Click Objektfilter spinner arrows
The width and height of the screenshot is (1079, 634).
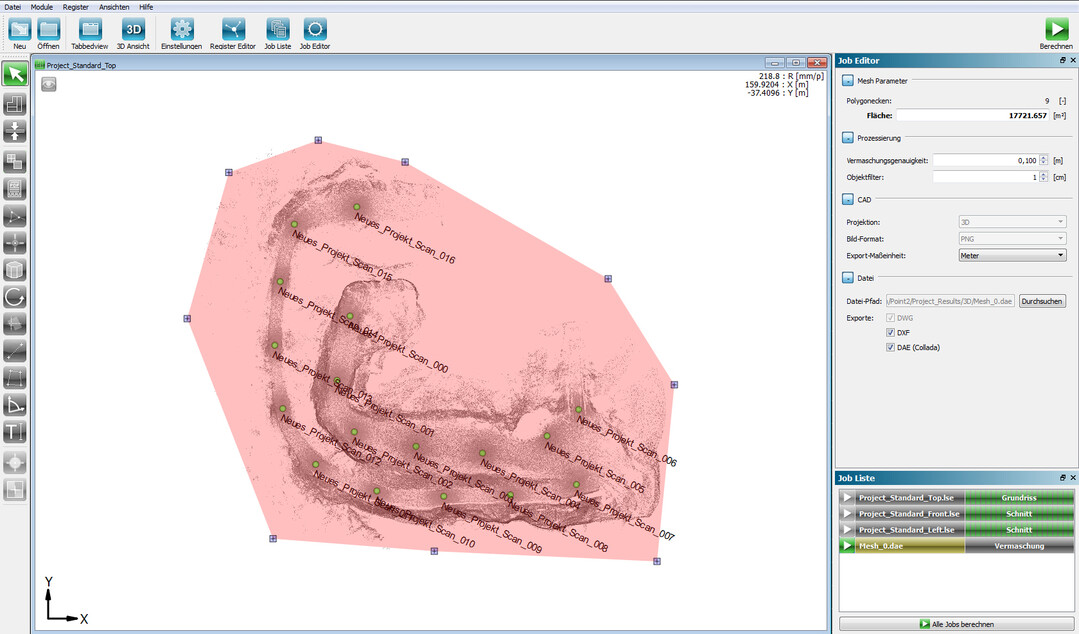coord(1044,177)
